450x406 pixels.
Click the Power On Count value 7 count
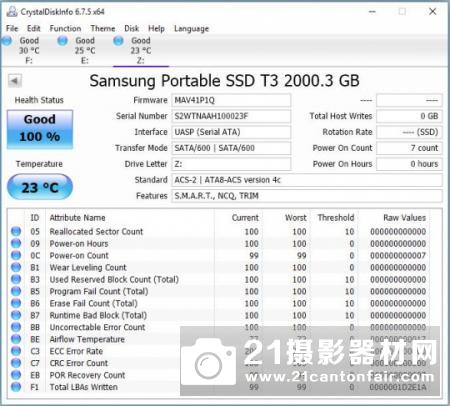(x=409, y=148)
